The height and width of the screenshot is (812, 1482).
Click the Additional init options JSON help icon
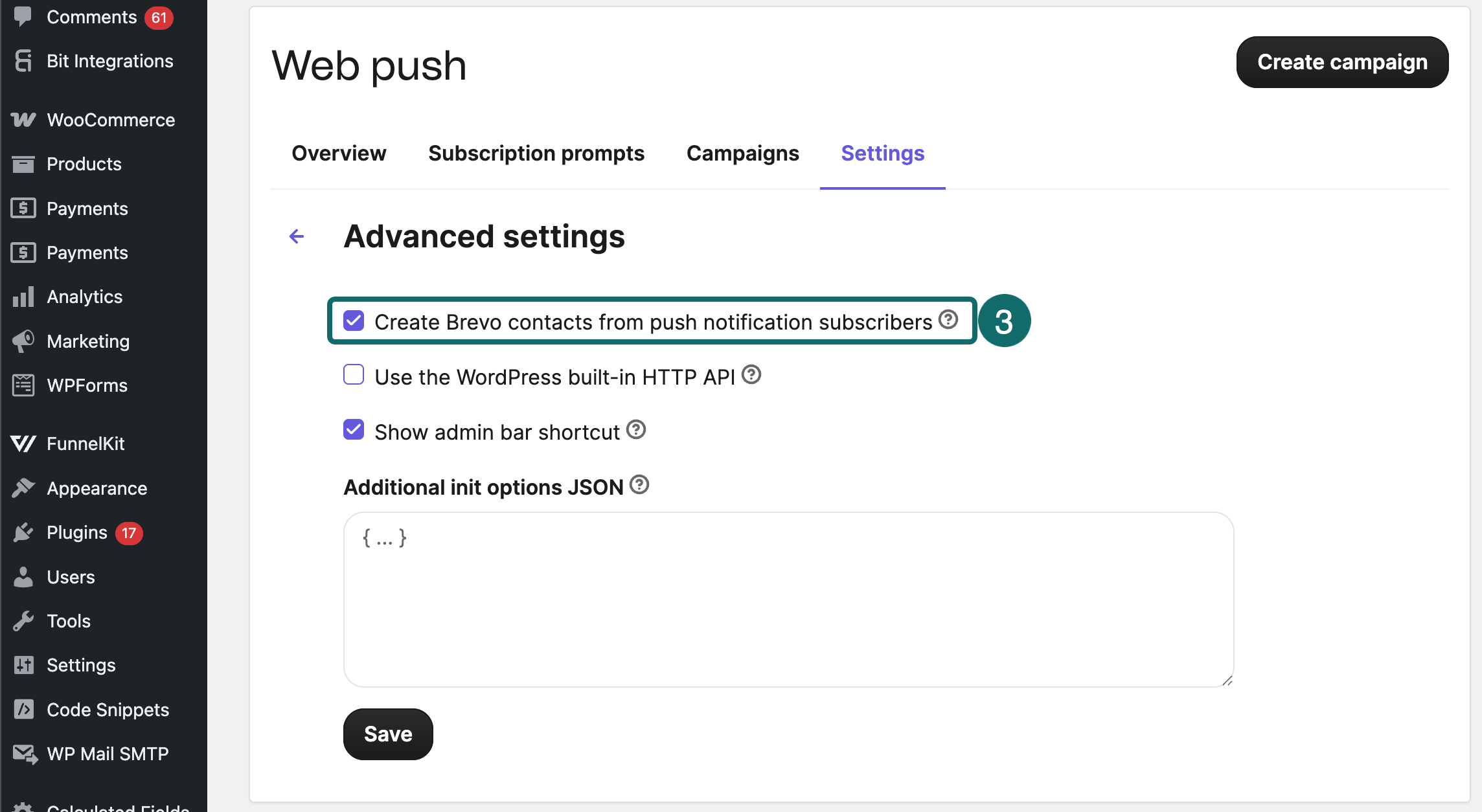[639, 486]
